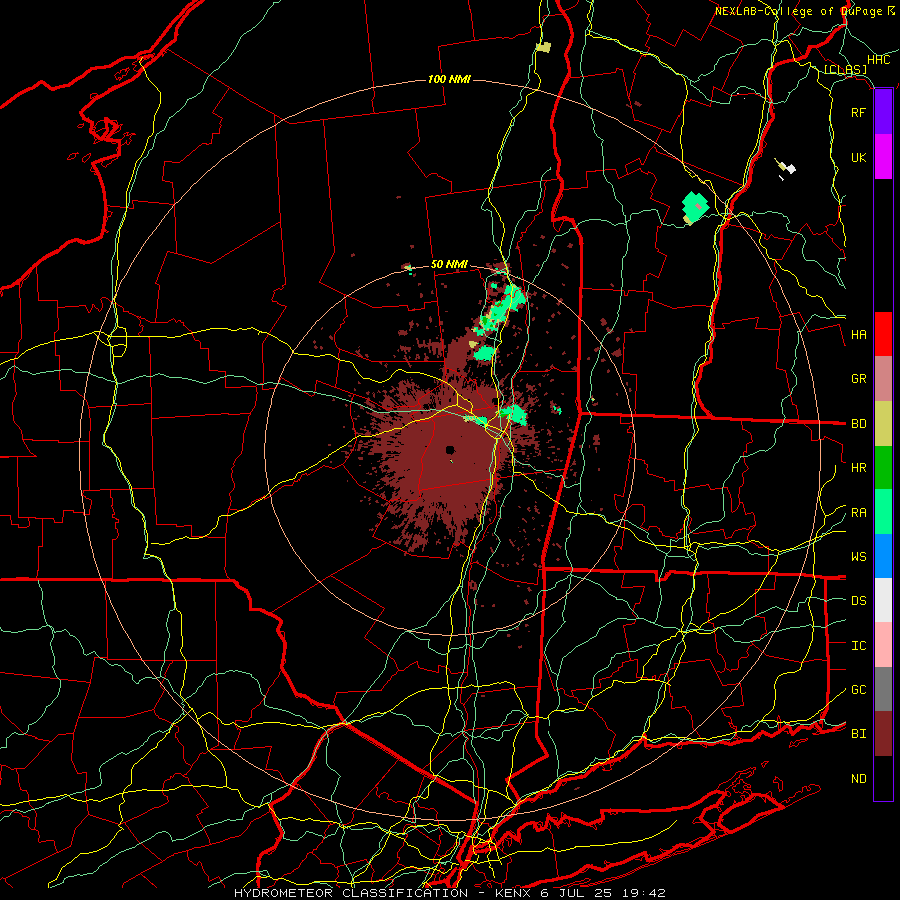900x900 pixels.
Task: Click the yellow big drops echo at top
Action: pyautogui.click(x=543, y=47)
